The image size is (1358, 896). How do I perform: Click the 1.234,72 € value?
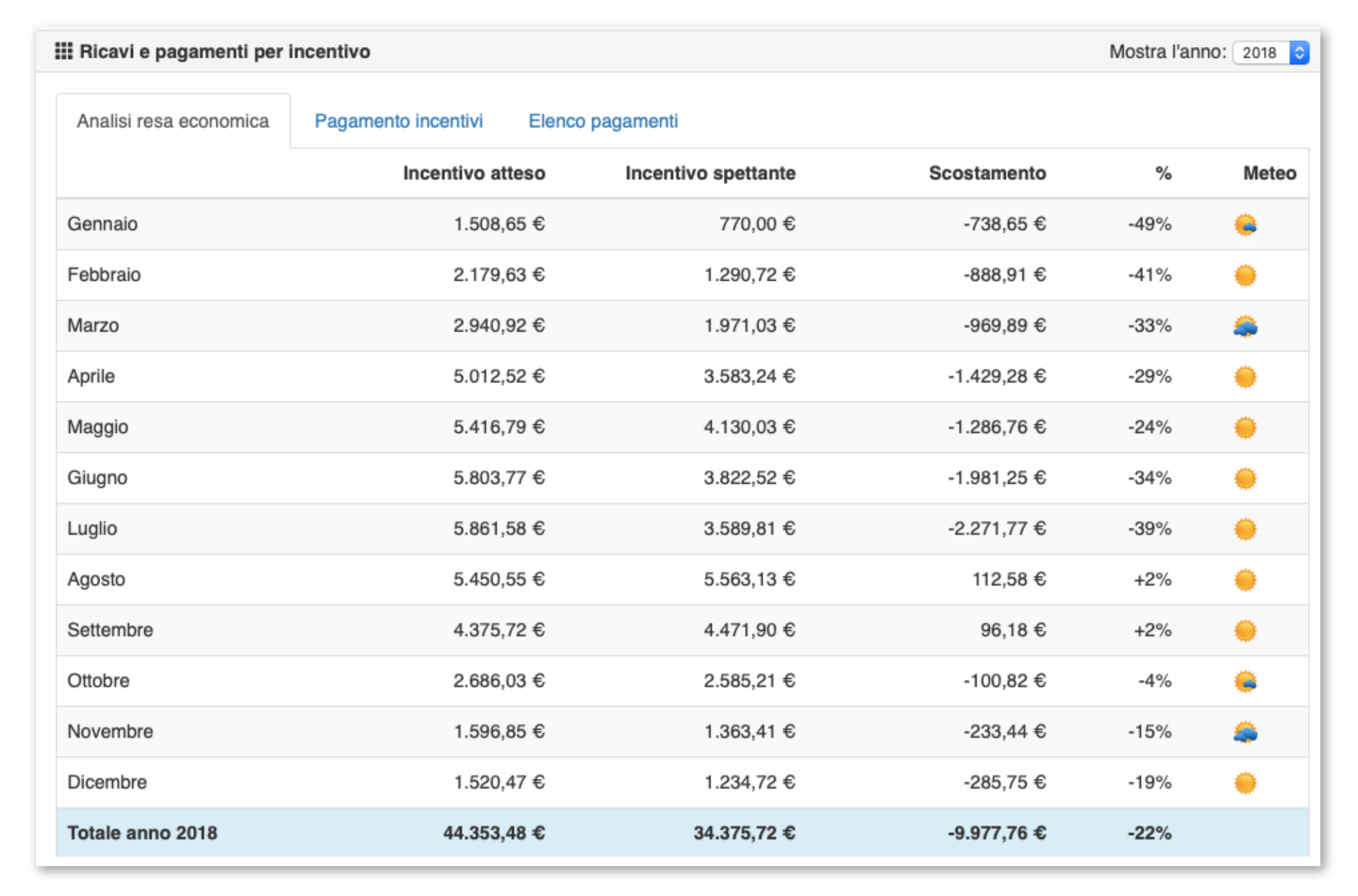coord(750,782)
